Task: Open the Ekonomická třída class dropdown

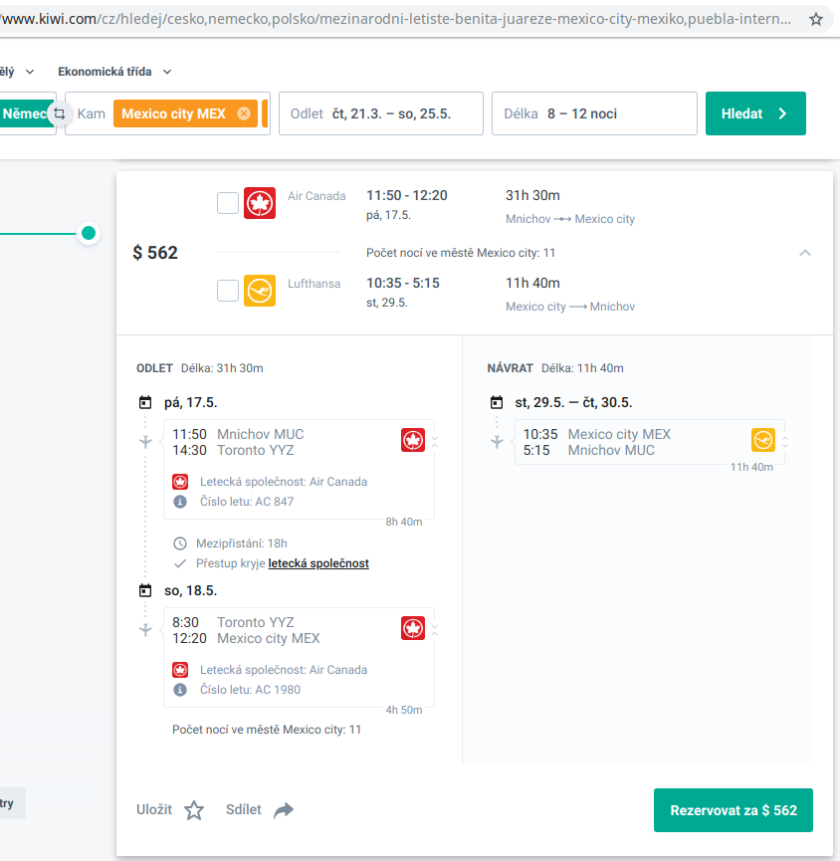Action: pyautogui.click(x=115, y=71)
